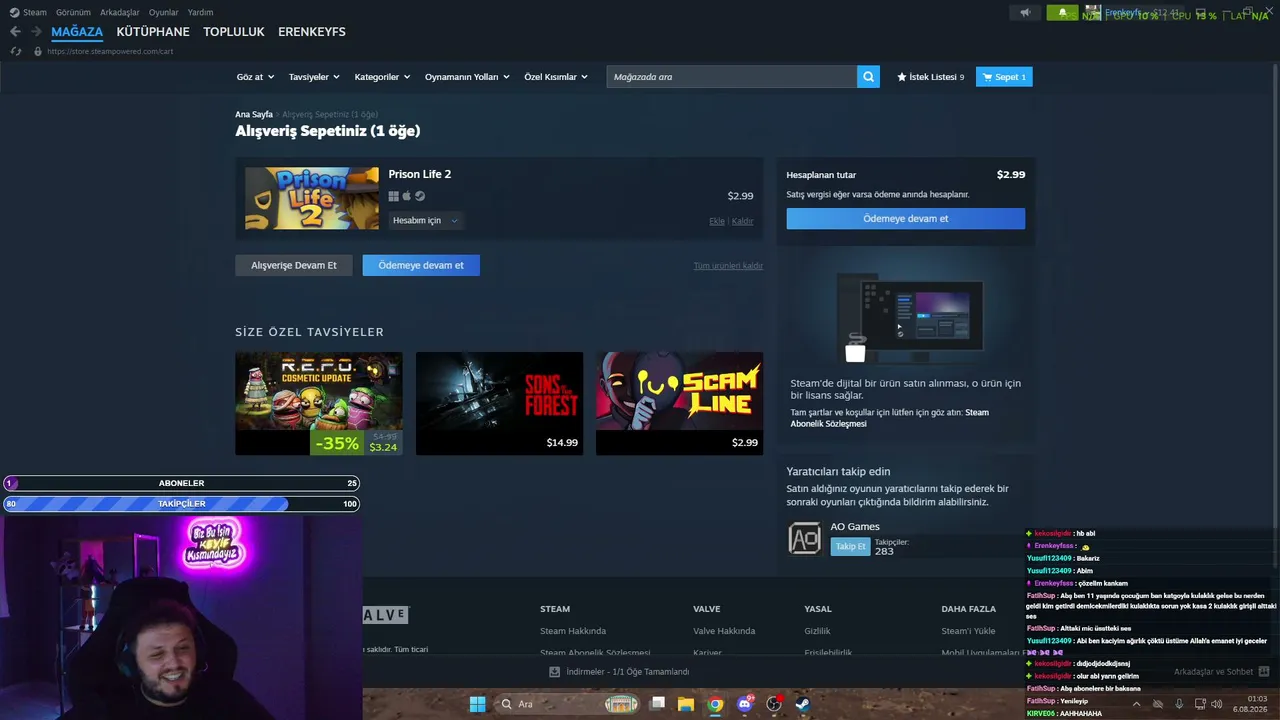
Task: Click the Tüm ürünleri kaldır link
Action: pyautogui.click(x=728, y=266)
